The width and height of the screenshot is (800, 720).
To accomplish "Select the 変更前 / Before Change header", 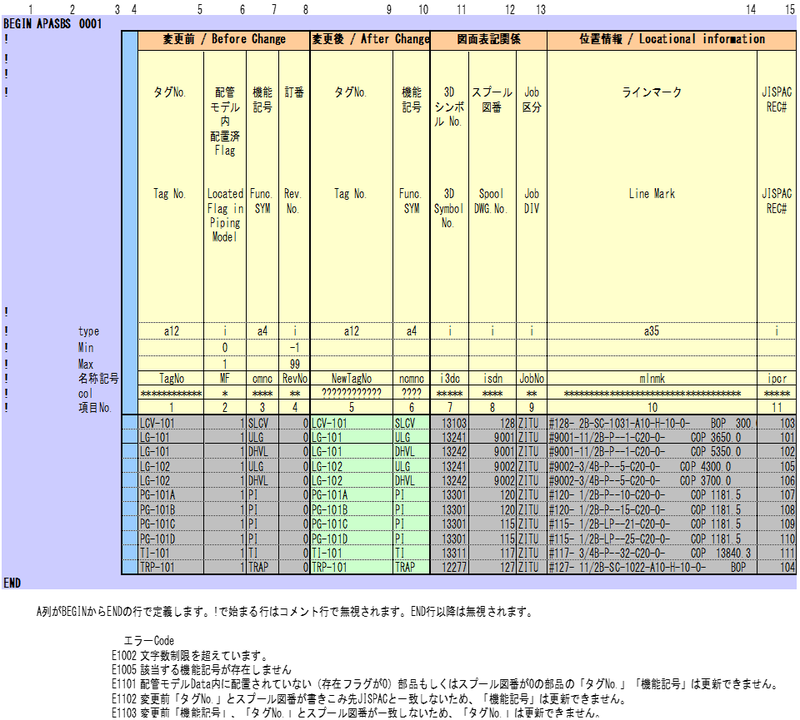I will (225, 39).
